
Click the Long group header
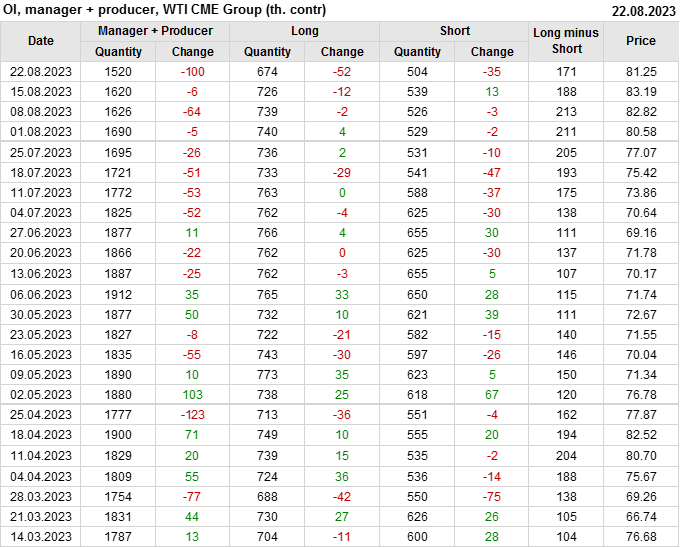pos(305,31)
